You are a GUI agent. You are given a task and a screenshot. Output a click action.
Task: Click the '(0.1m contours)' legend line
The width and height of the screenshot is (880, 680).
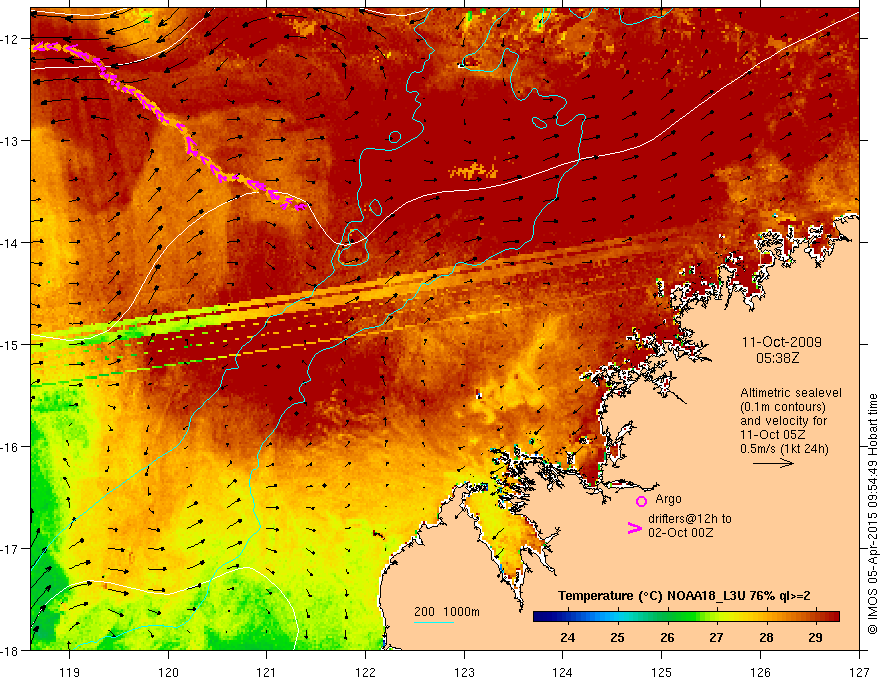coord(782,407)
